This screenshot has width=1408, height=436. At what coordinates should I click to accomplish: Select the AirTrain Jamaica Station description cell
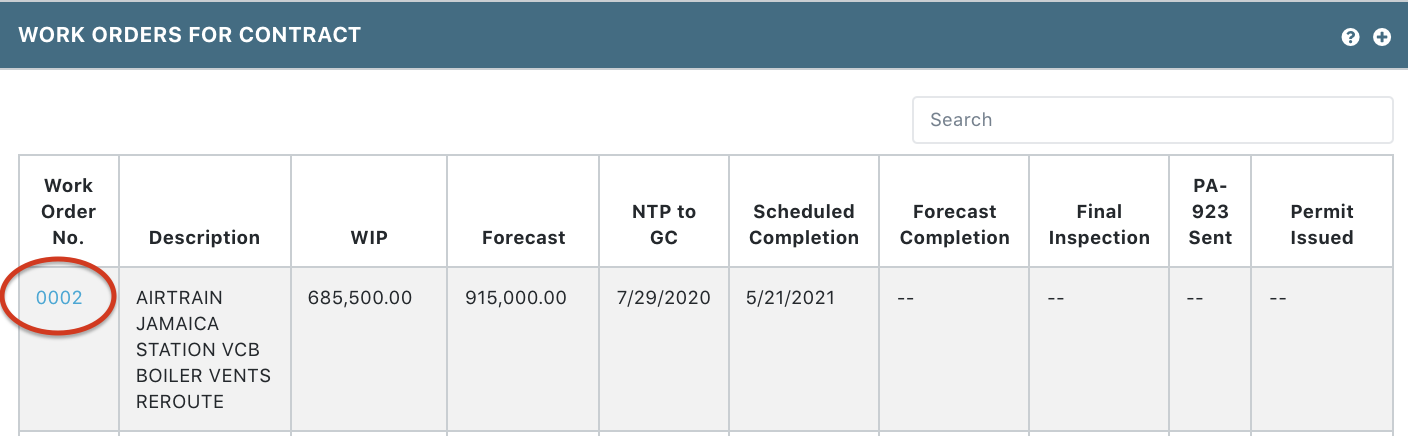click(x=204, y=350)
